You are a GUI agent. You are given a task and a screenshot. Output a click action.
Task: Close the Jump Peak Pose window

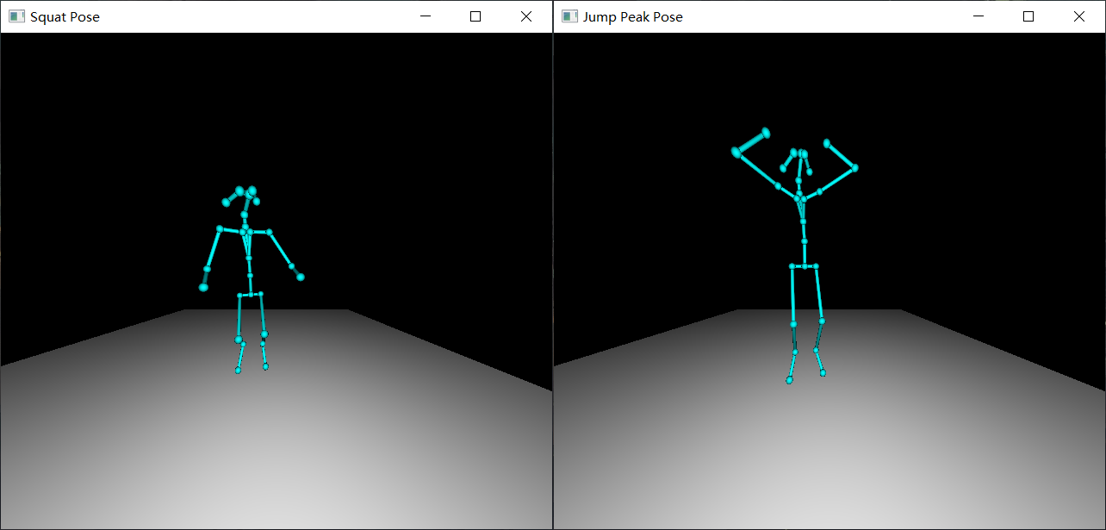click(x=1079, y=17)
